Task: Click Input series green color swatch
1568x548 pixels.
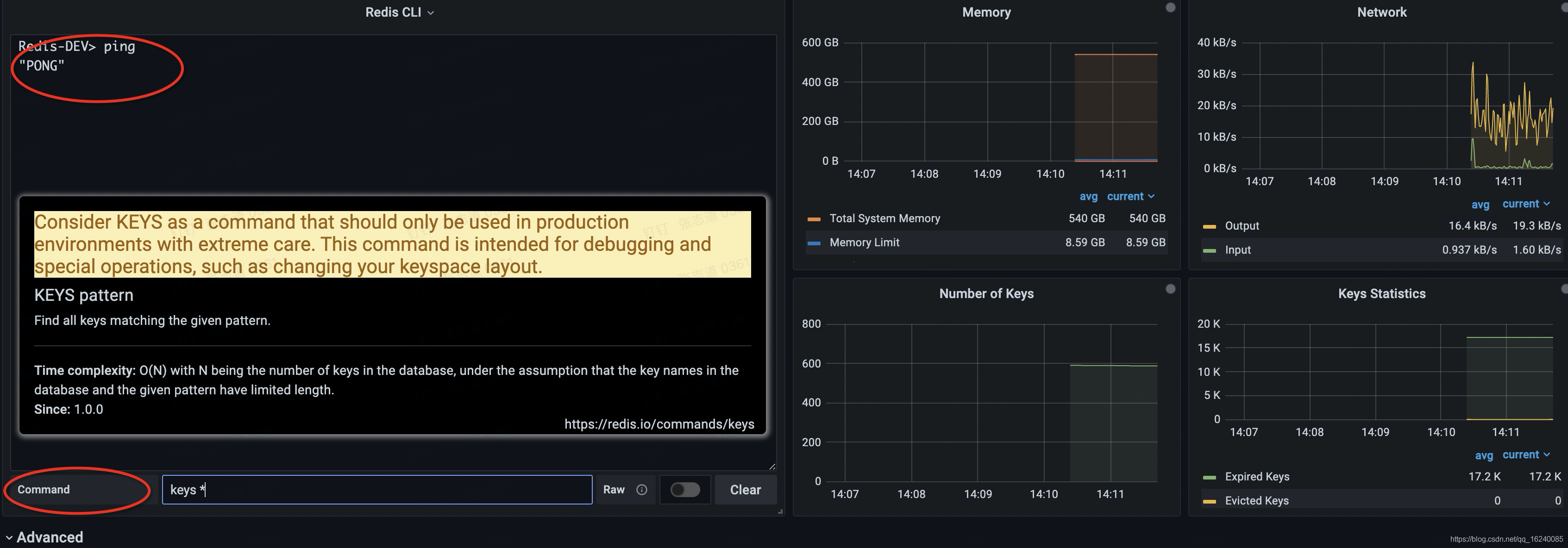Action: click(1209, 250)
